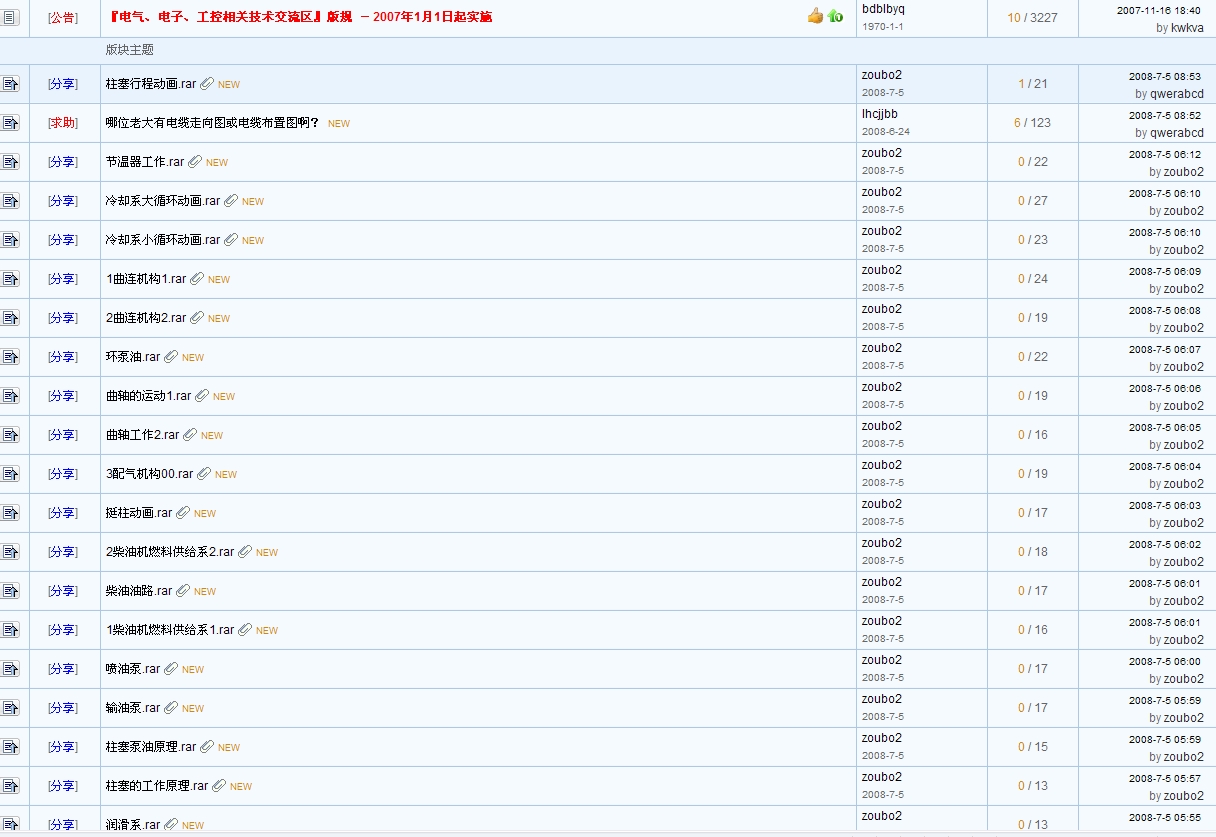
Task: Click the thread icon for 柴油油路.rar
Action: [x=10, y=591]
